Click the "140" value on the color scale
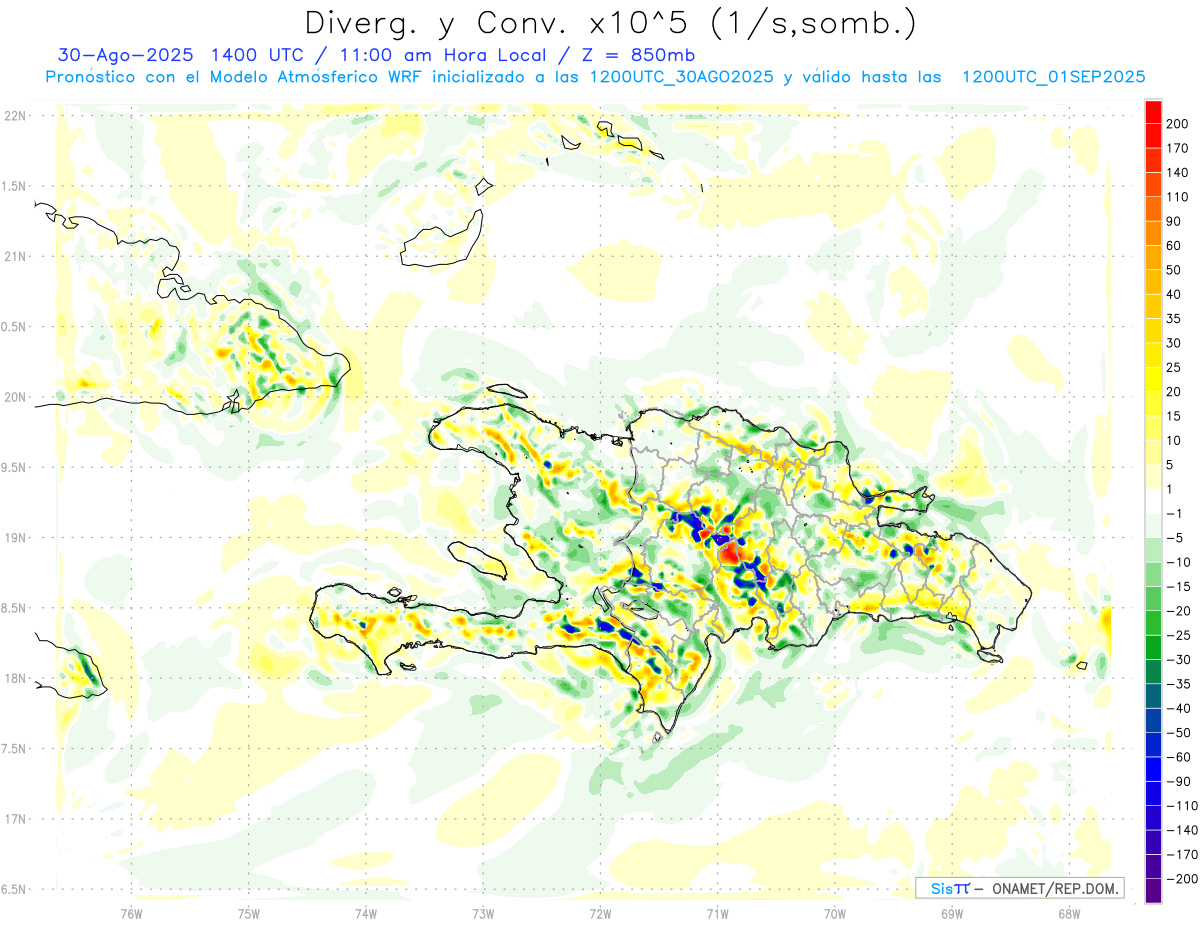 [x=1177, y=172]
